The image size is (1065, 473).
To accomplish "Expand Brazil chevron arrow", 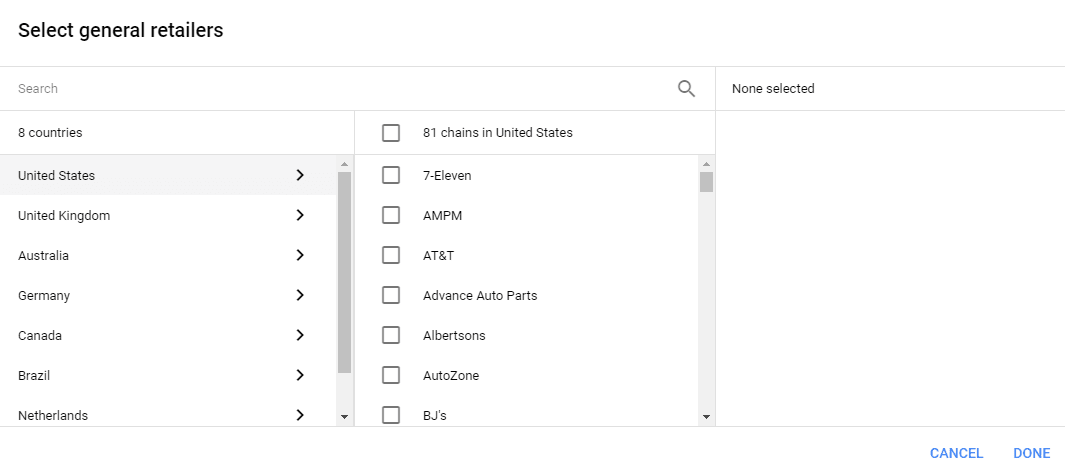I will click(300, 375).
